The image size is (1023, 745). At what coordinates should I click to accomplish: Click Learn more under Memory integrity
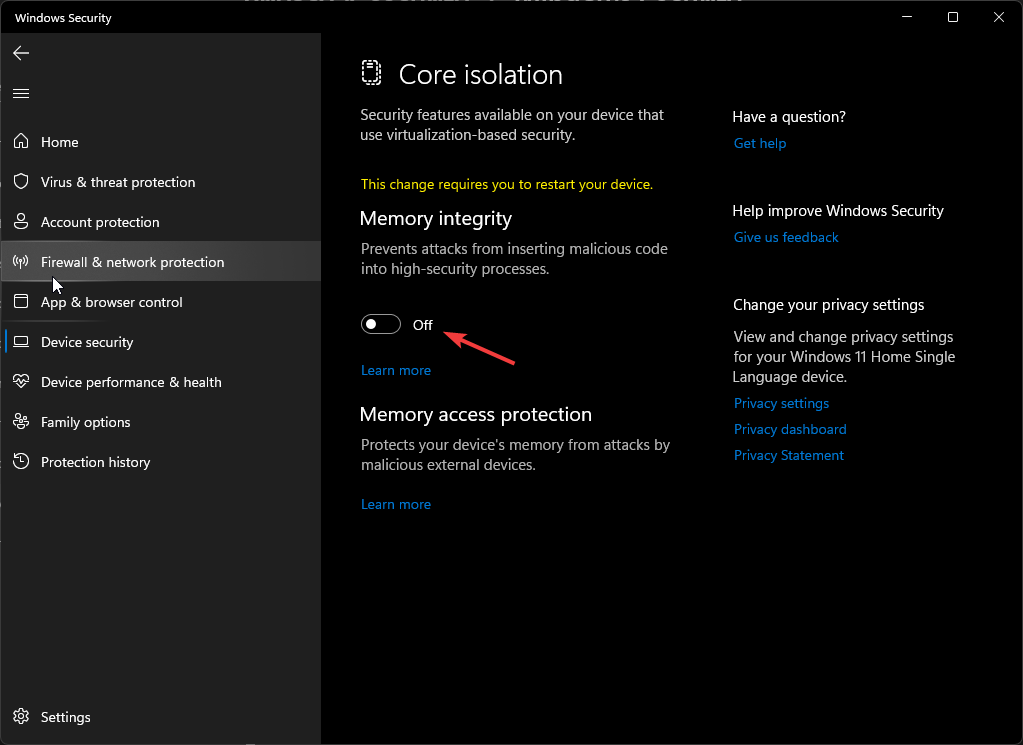[395, 370]
